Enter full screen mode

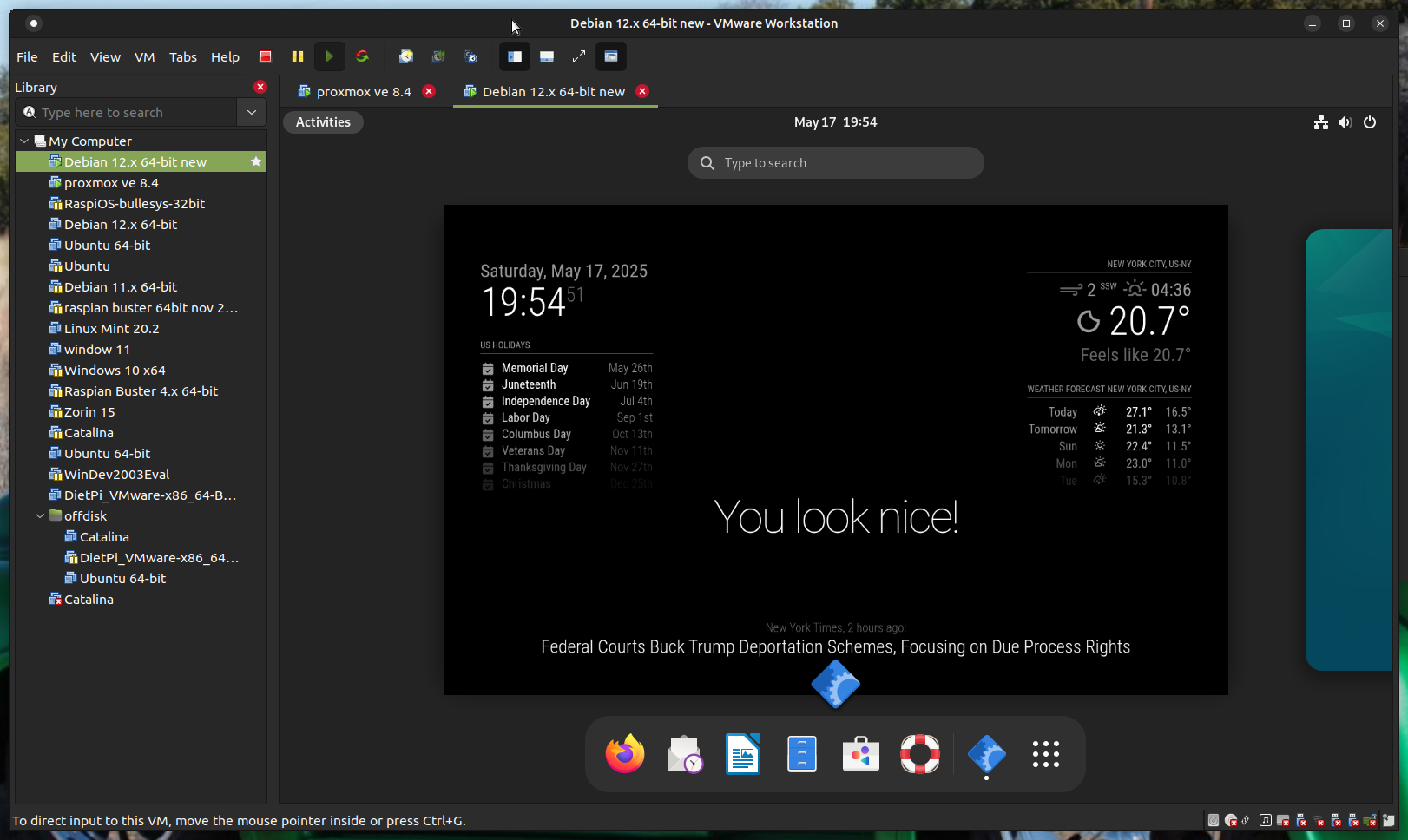click(x=579, y=56)
